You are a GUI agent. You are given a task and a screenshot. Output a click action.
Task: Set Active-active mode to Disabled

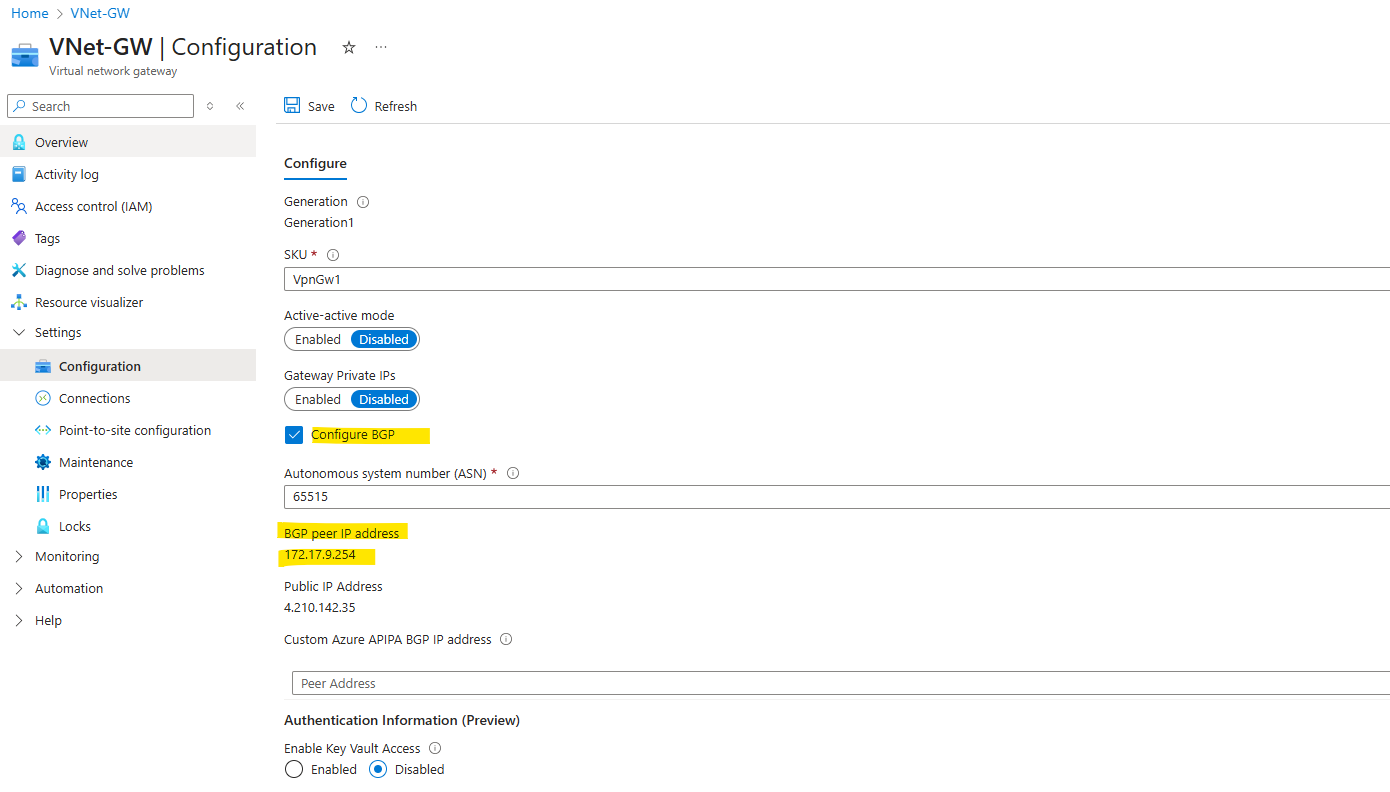384,339
